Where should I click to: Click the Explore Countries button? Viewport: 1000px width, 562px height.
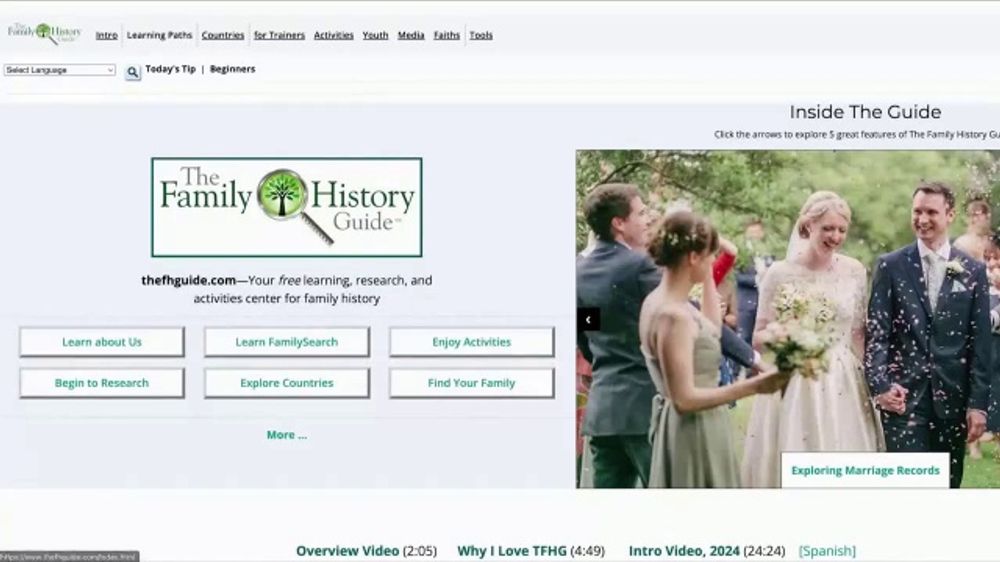[286, 383]
